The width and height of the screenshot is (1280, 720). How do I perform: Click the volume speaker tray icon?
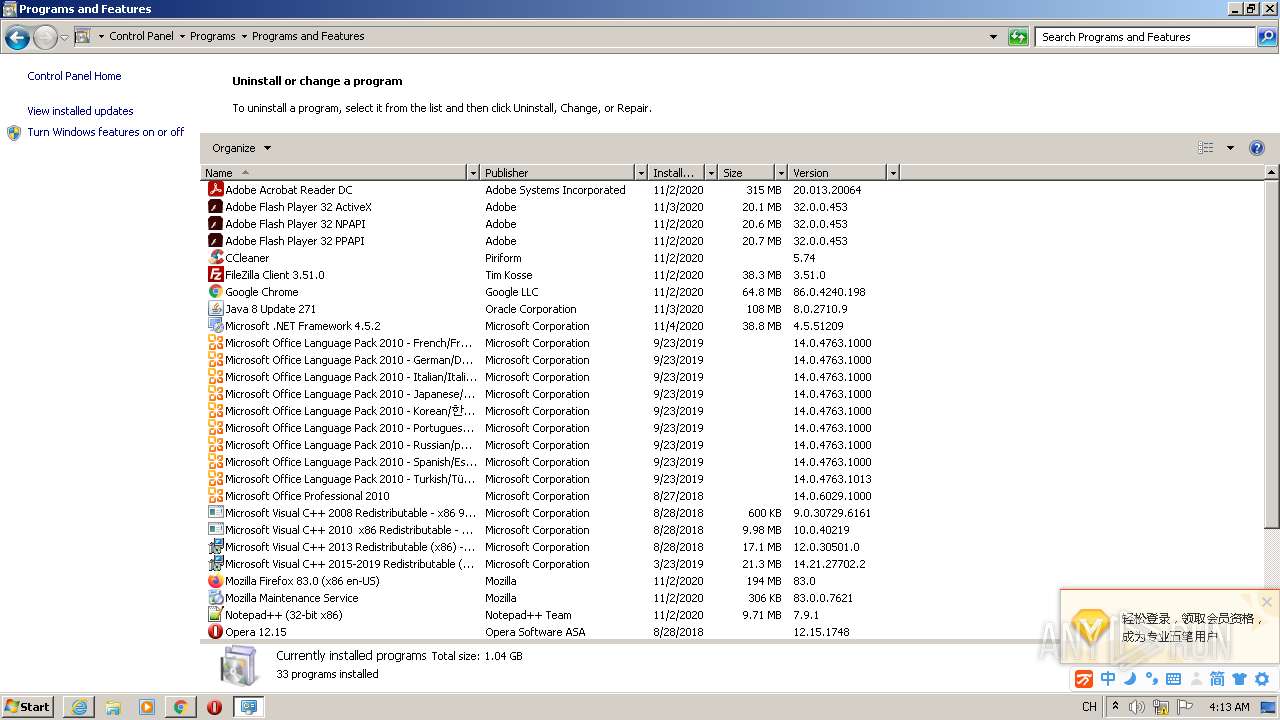click(1136, 707)
